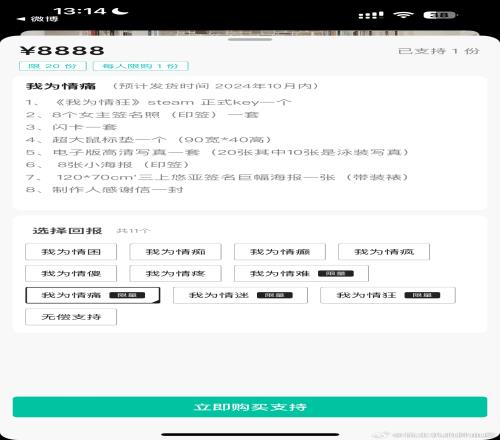The image size is (500, 440).
Task: Select the limited 我为情狂 reward option
Action: [x=388, y=295]
